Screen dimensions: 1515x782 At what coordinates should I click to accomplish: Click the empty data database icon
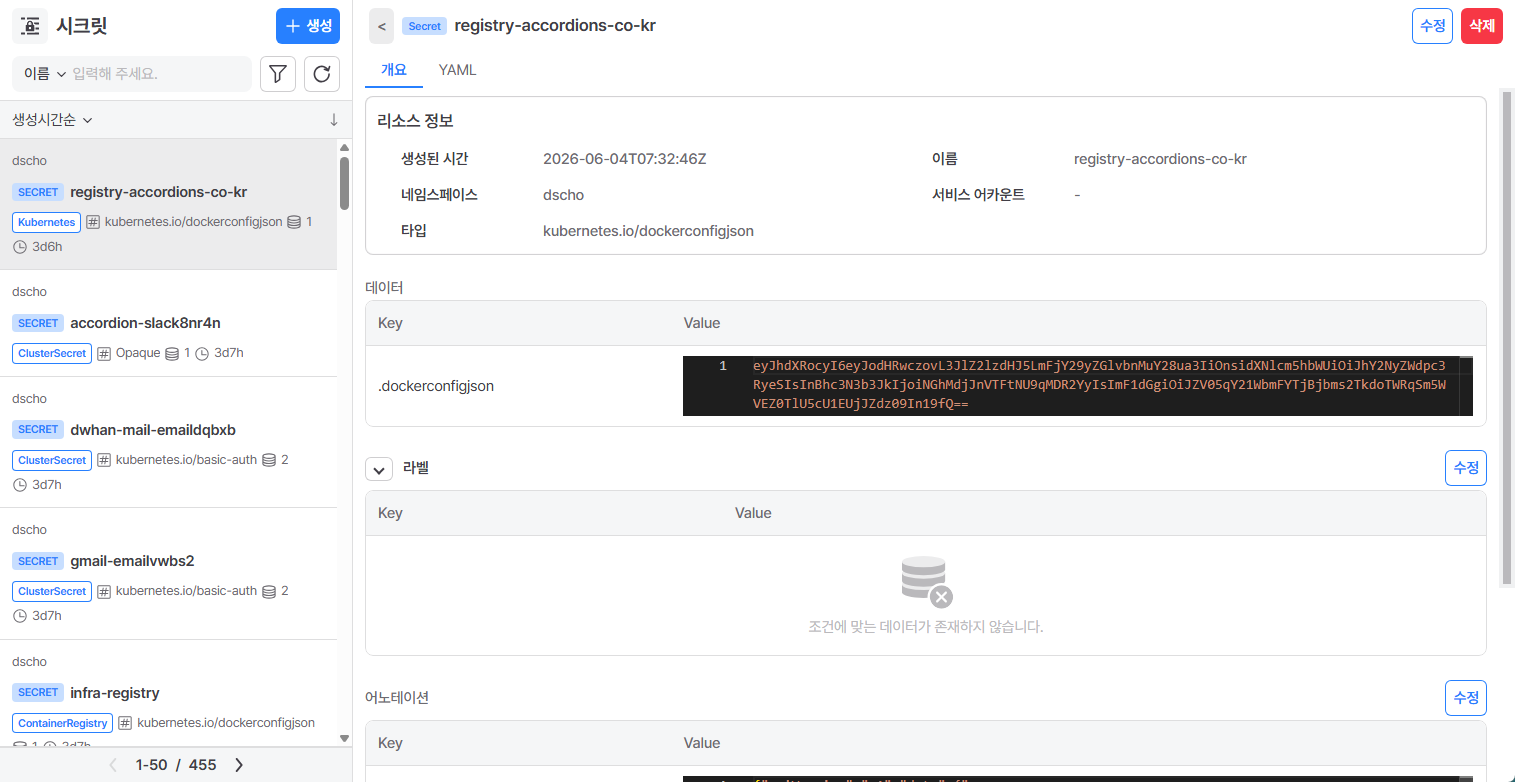[926, 582]
